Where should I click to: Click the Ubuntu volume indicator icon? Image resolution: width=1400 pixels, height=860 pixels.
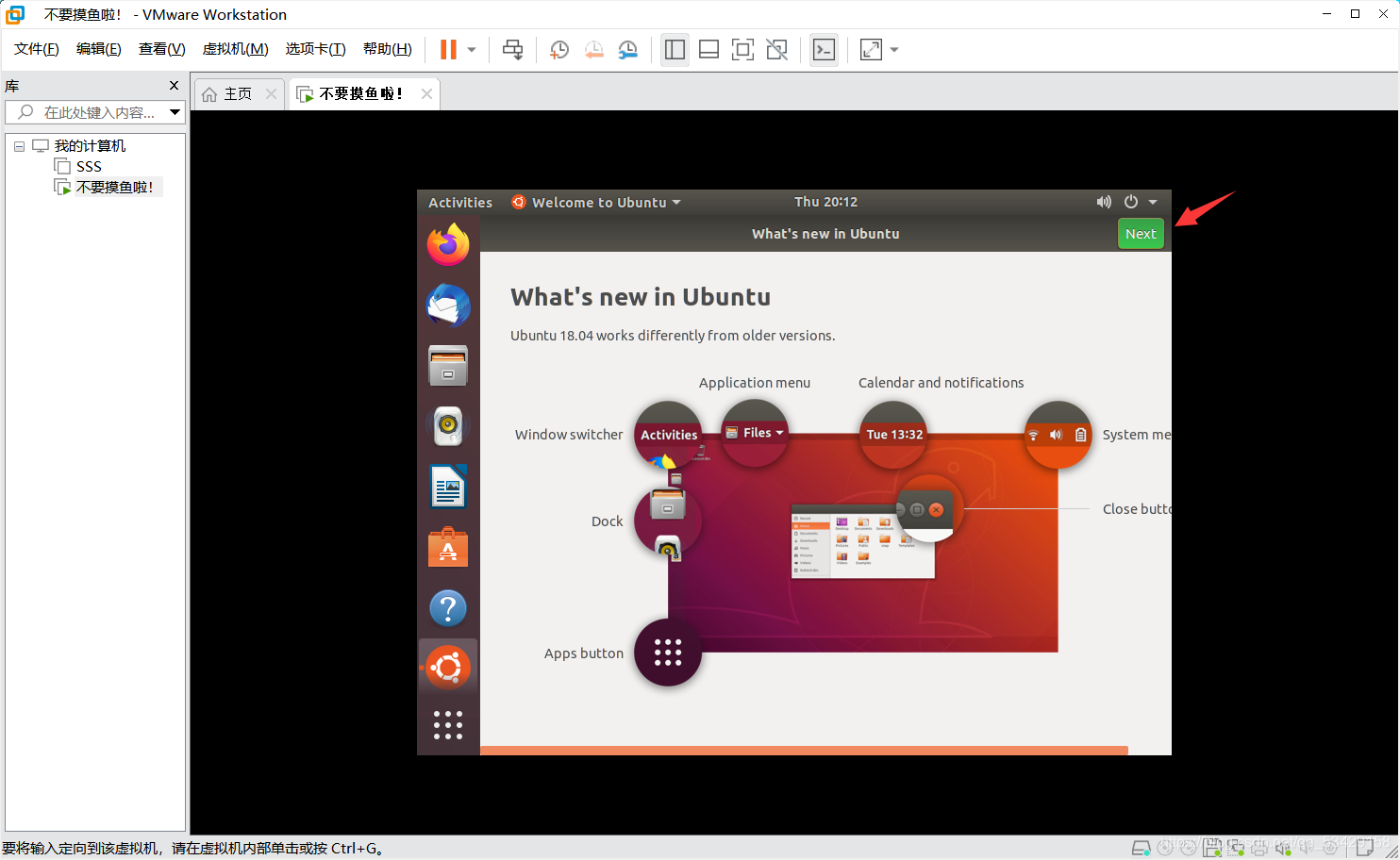tap(1104, 202)
